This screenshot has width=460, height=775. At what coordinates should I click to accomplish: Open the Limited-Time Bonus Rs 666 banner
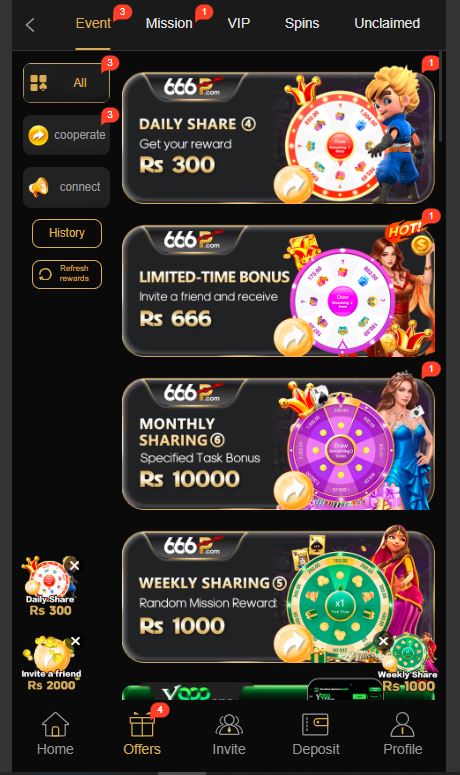pos(278,291)
